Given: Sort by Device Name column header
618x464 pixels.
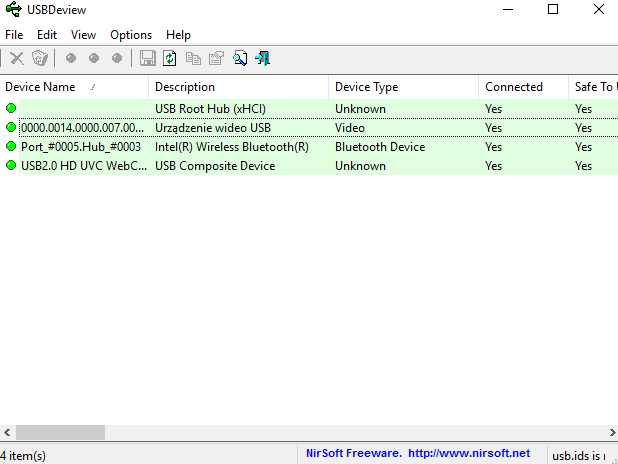Looking at the screenshot, I should tap(74, 87).
